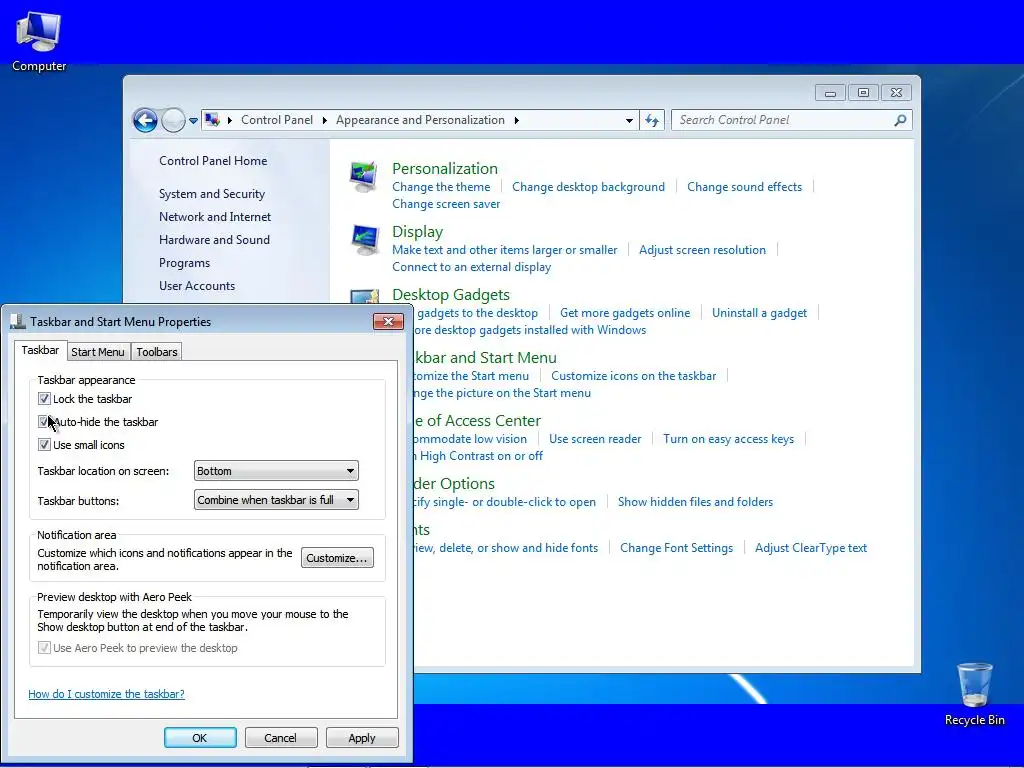Image resolution: width=1024 pixels, height=768 pixels.
Task: Click Use Aero Peek to preview checkbox
Action: click(x=44, y=648)
